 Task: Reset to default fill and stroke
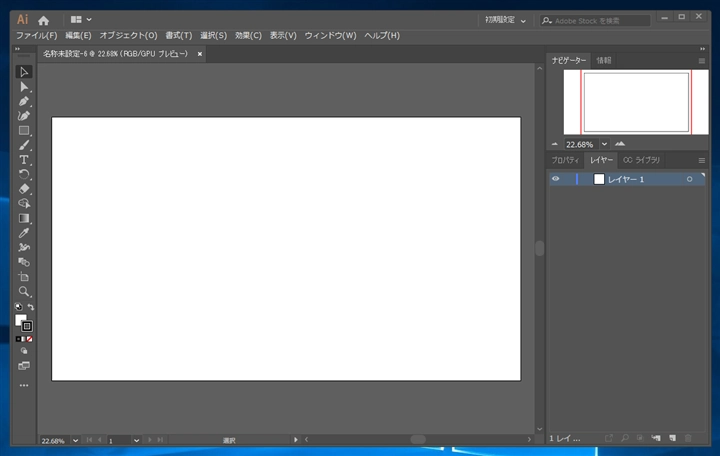18,307
